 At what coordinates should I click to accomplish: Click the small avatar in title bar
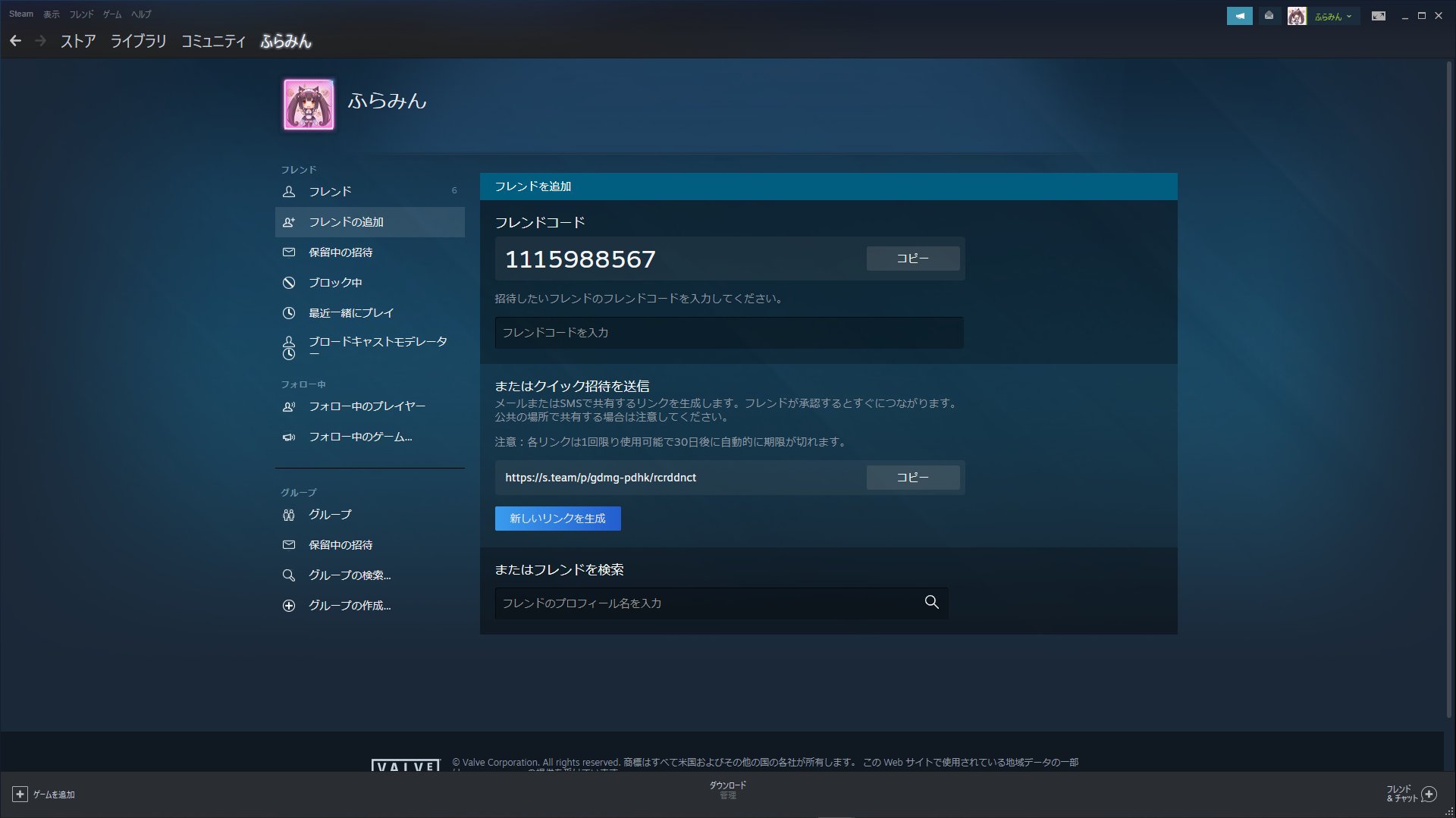(1297, 16)
